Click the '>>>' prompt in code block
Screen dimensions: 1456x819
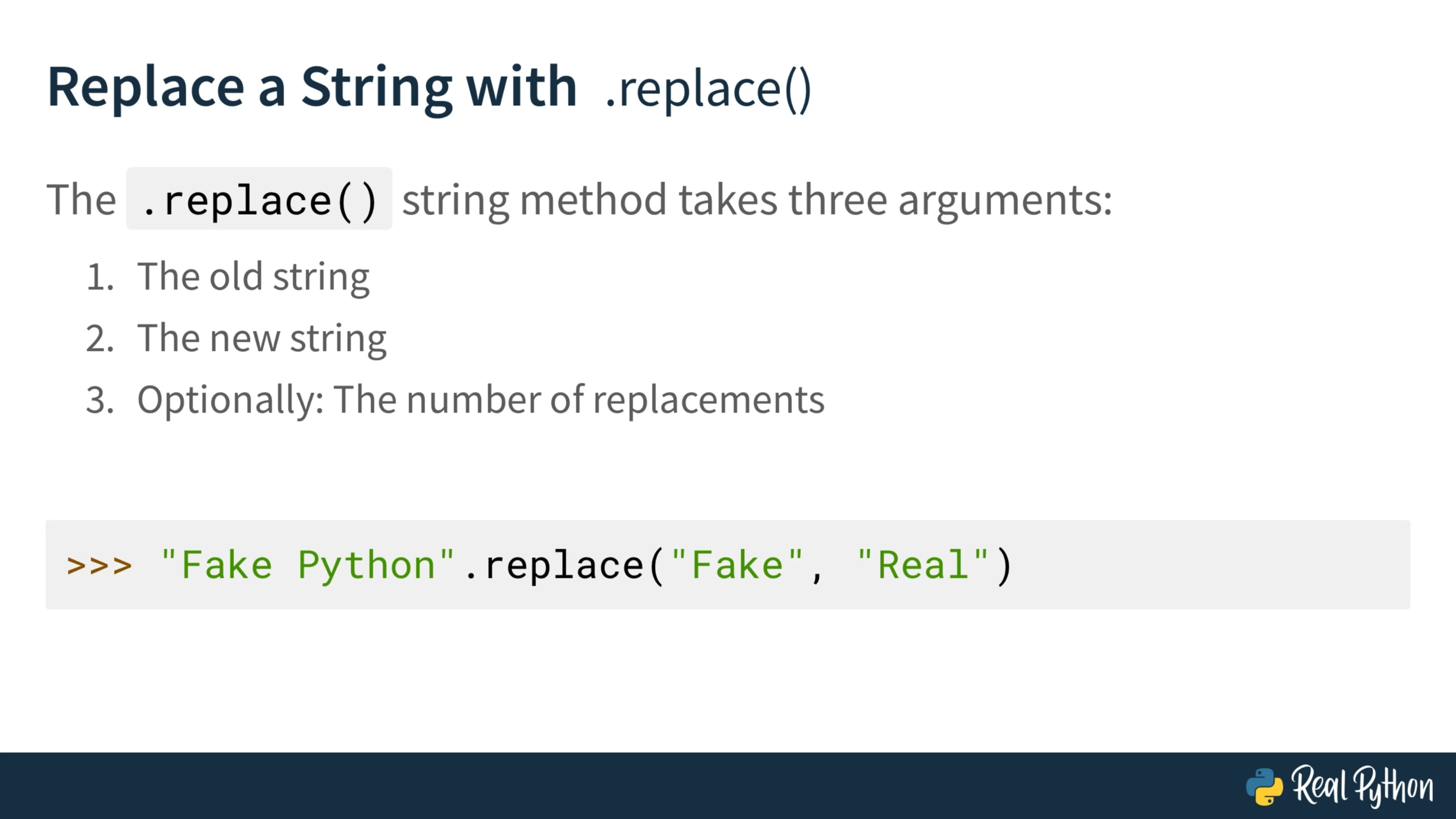coord(99,565)
